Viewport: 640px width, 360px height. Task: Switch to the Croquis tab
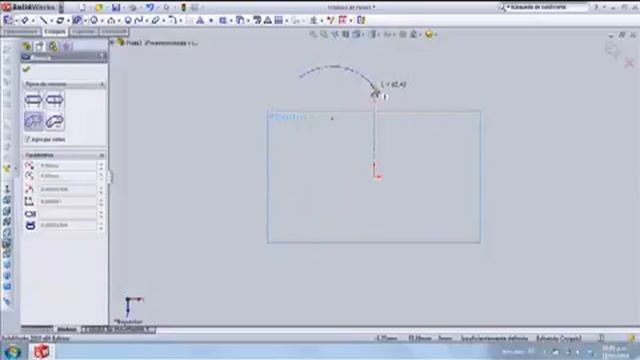tap(55, 32)
